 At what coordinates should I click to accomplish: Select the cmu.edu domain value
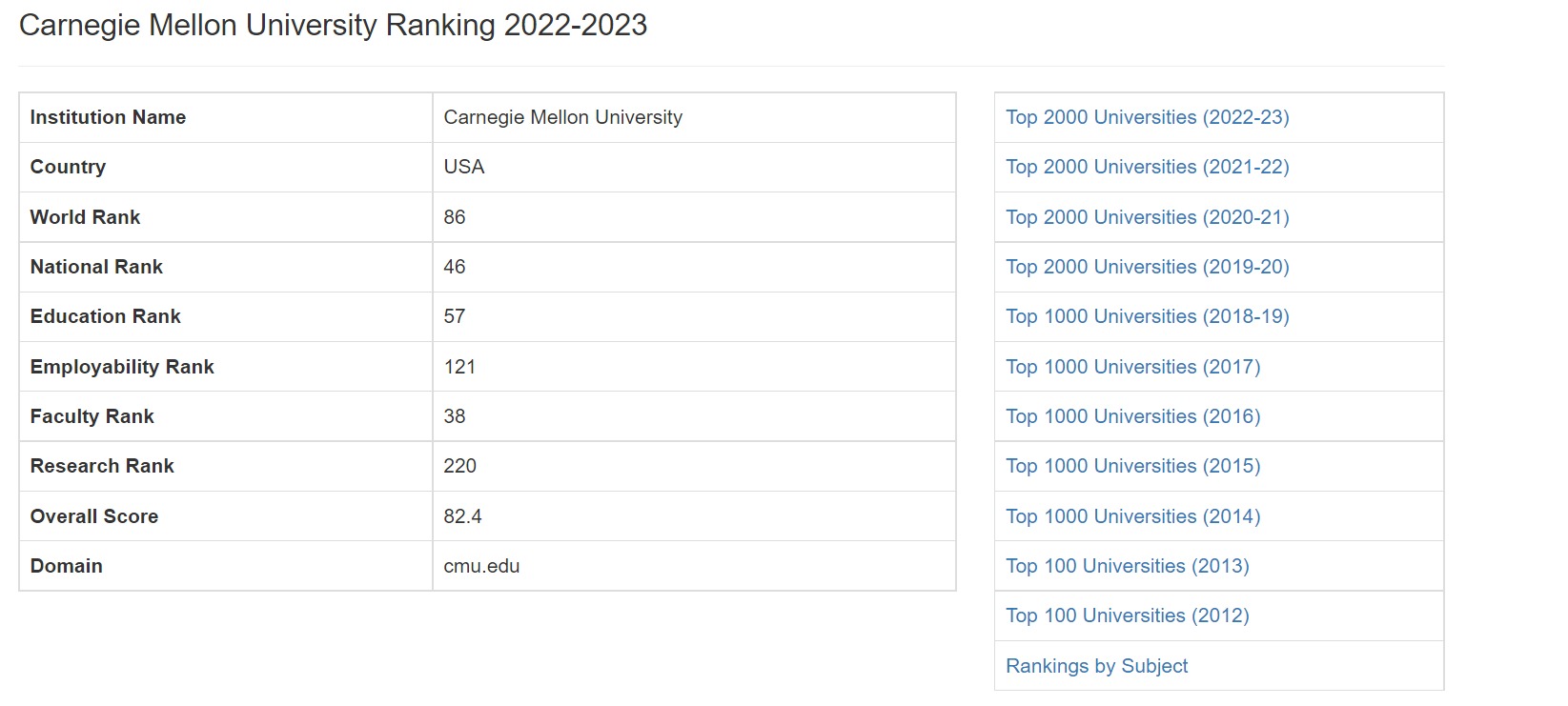[694, 566]
